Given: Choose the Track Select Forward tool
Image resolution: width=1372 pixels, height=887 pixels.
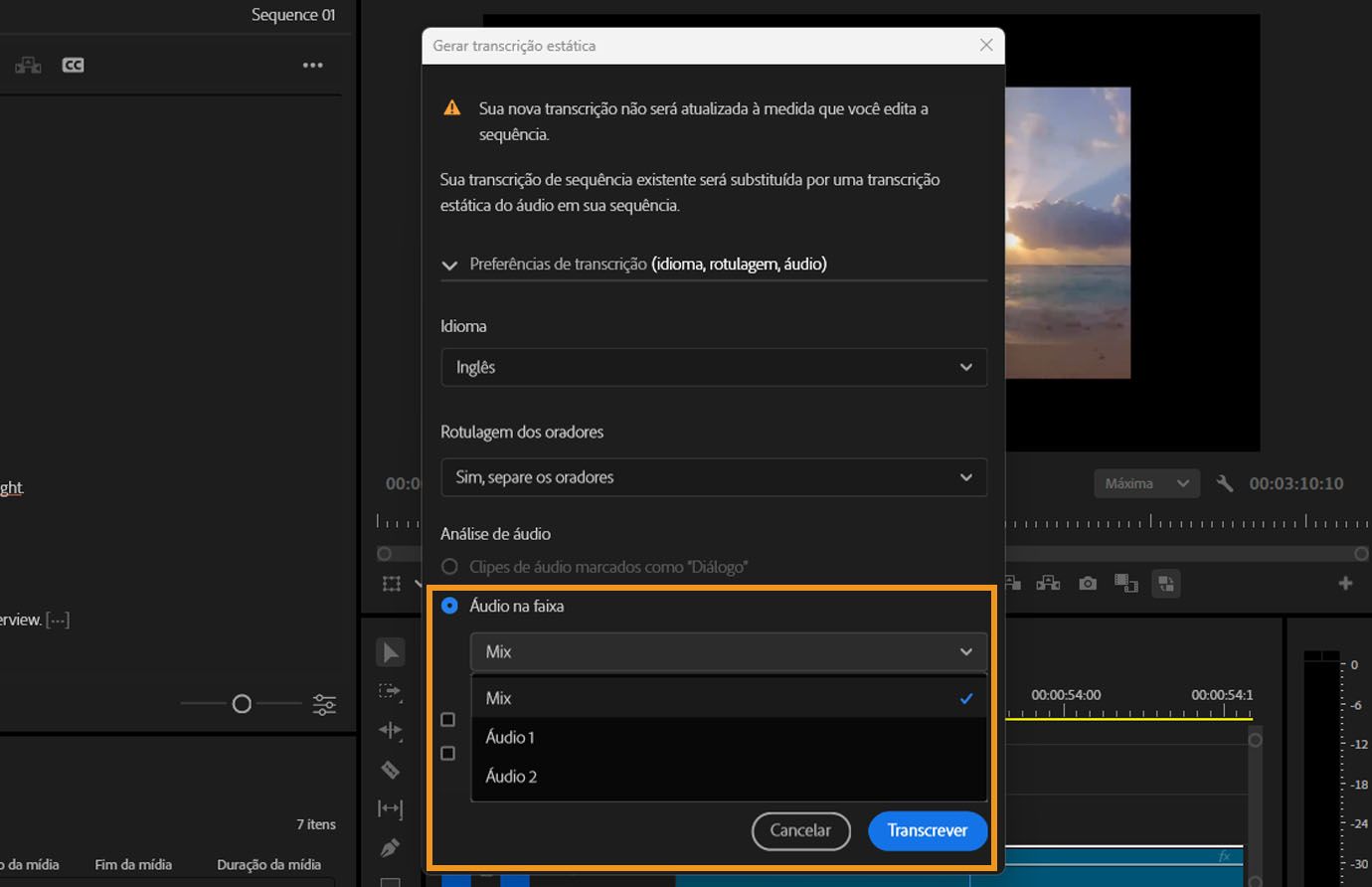Looking at the screenshot, I should coord(390,691).
